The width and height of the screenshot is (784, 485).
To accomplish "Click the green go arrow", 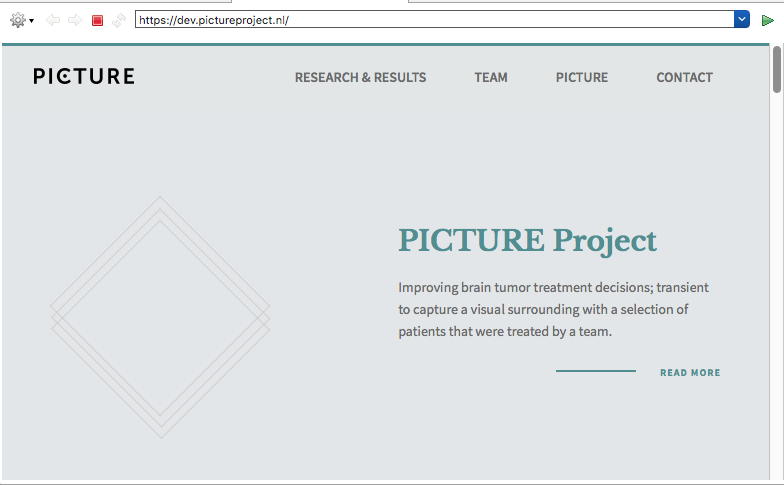I will [768, 20].
